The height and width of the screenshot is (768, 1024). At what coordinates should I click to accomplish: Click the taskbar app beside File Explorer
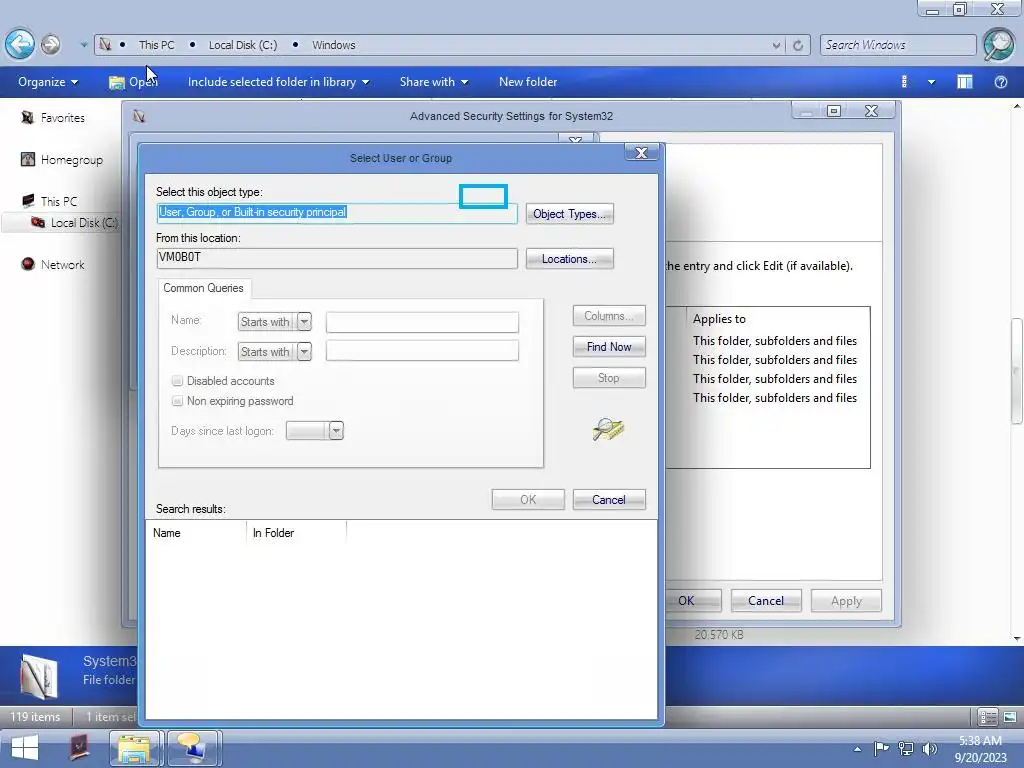193,748
